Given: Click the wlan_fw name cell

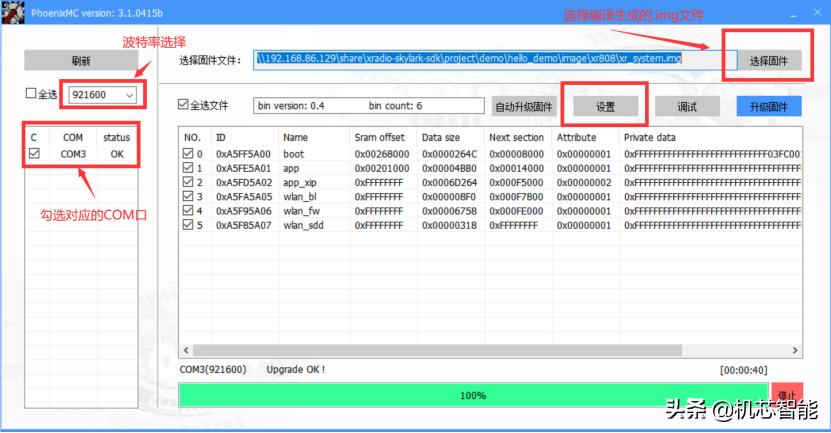Looking at the screenshot, I should [x=302, y=211].
